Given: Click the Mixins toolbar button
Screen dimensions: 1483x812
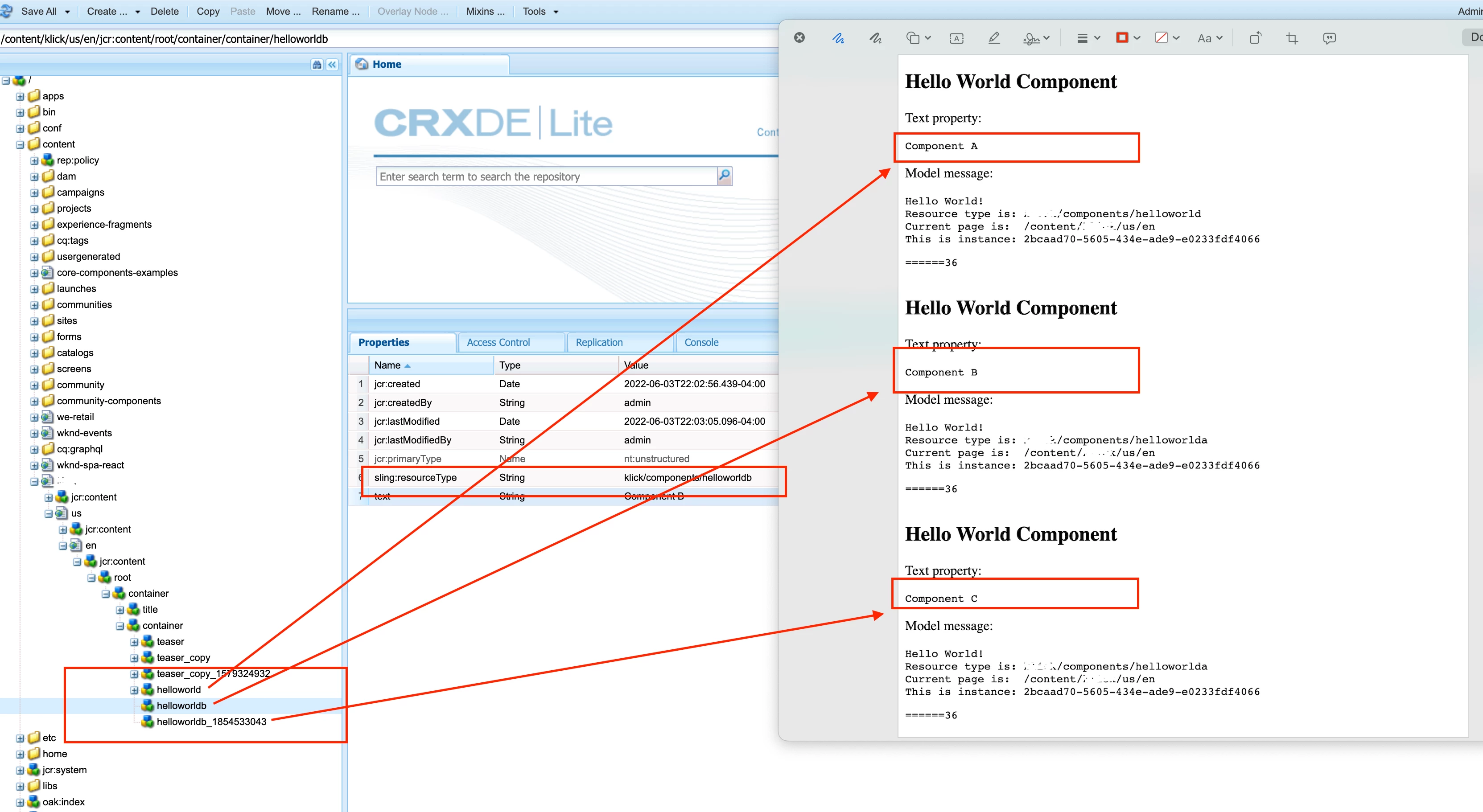Looking at the screenshot, I should coord(485,11).
